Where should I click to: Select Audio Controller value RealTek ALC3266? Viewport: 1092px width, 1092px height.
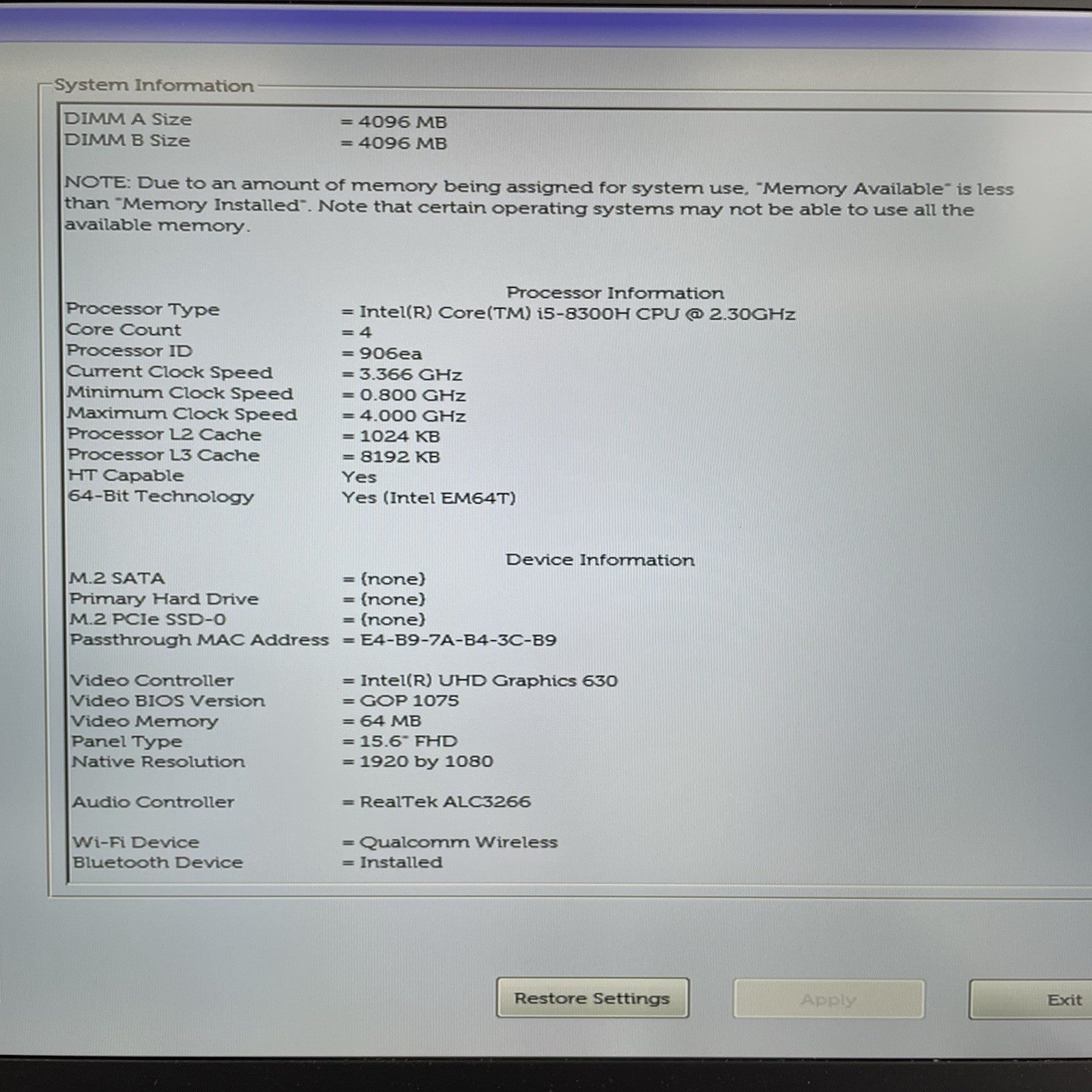[x=445, y=801]
